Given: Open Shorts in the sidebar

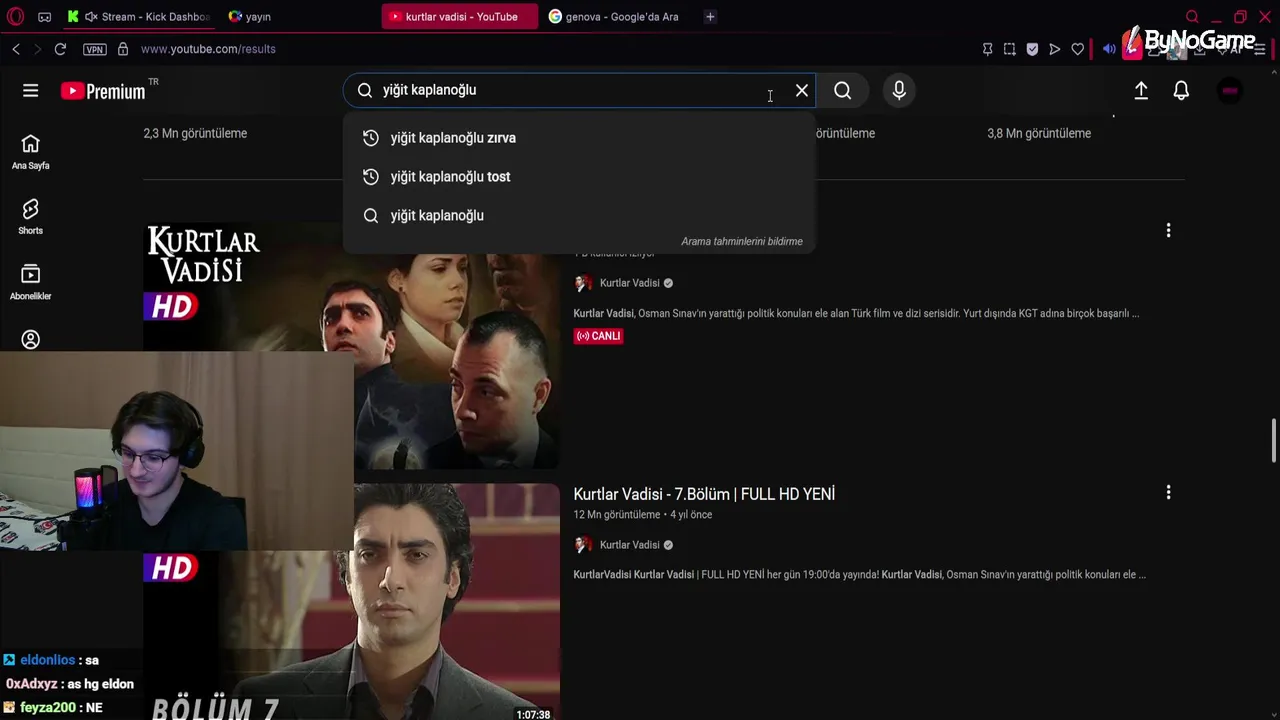Looking at the screenshot, I should (31, 217).
